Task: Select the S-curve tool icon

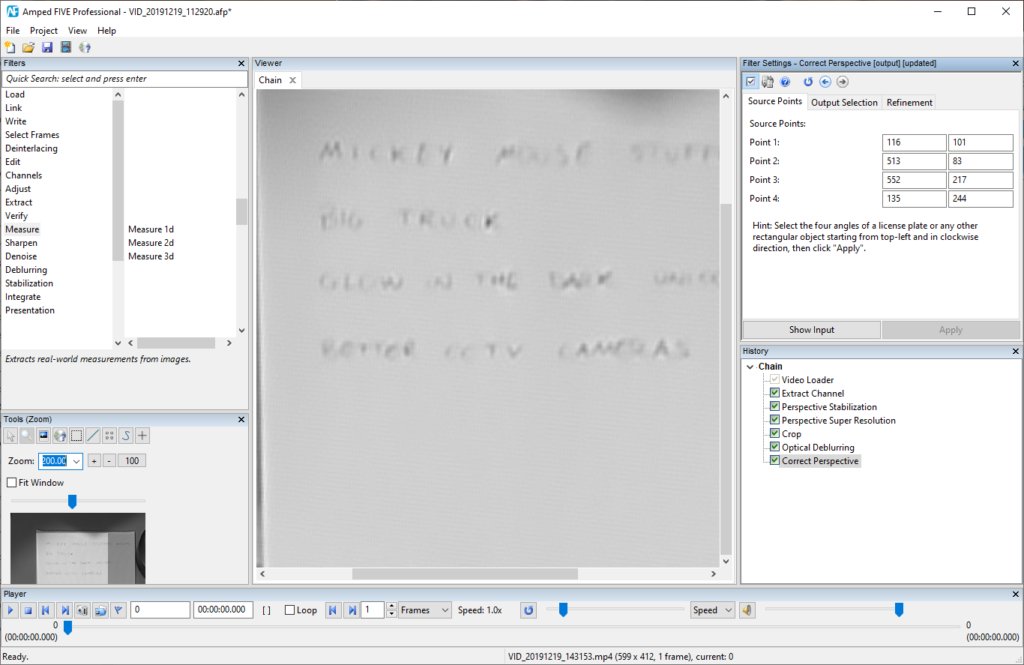Action: [125, 435]
